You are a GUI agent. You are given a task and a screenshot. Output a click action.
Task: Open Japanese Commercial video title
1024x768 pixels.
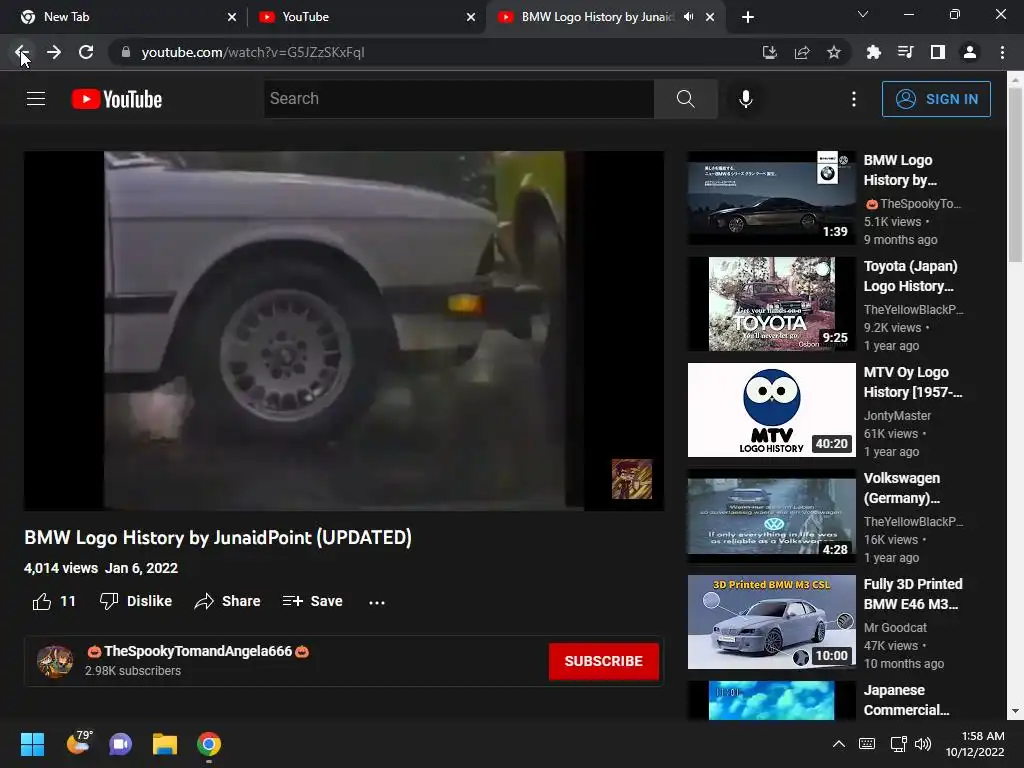(906, 700)
